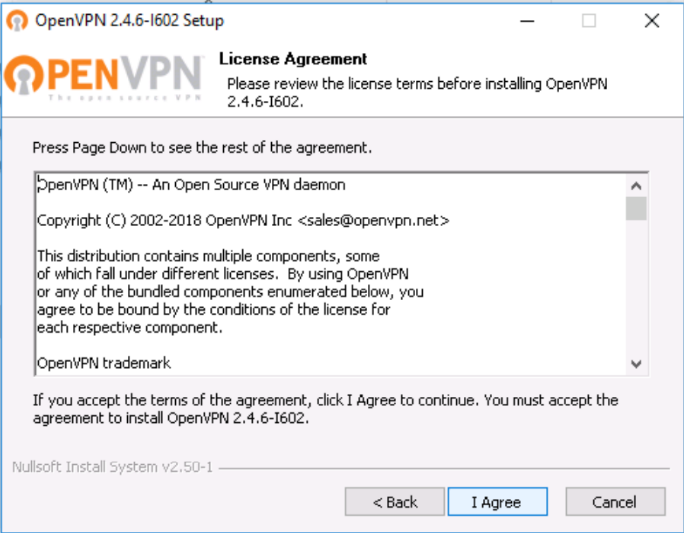
Task: Click the OpenVPN icon in the title bar
Action: click(x=17, y=20)
